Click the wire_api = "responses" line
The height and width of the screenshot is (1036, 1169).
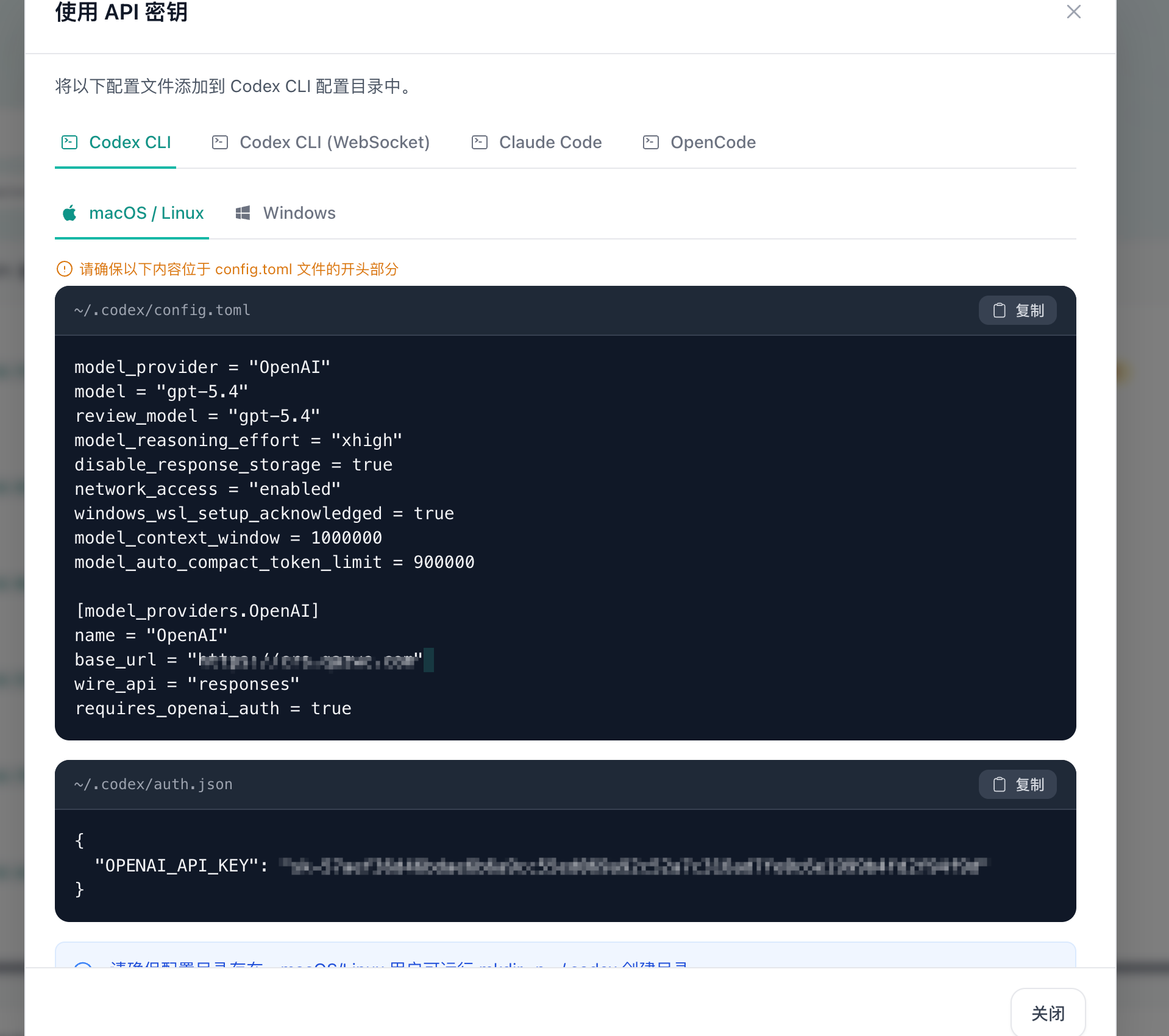point(187,684)
